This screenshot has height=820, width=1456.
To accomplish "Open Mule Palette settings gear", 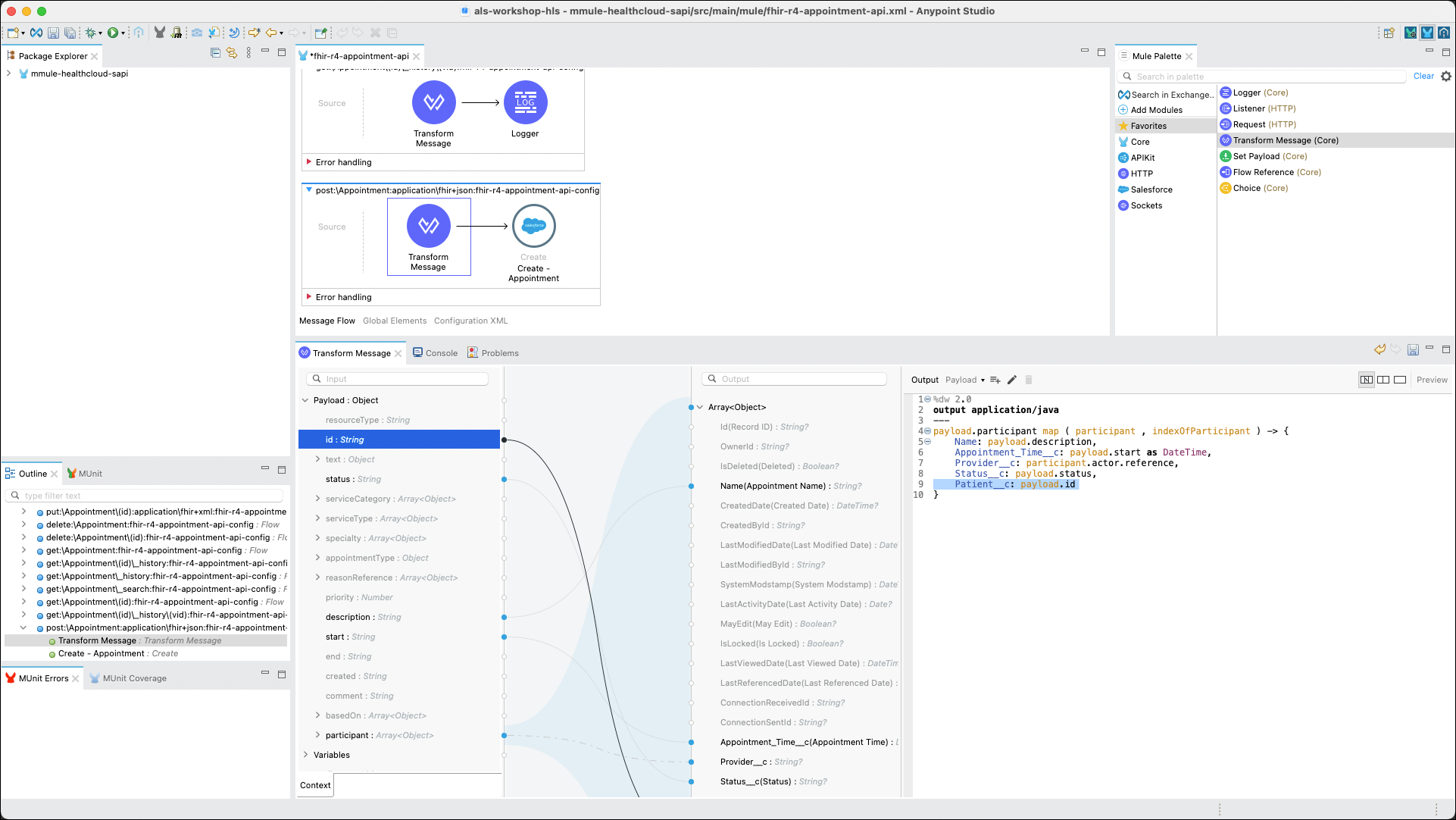I will point(1446,76).
